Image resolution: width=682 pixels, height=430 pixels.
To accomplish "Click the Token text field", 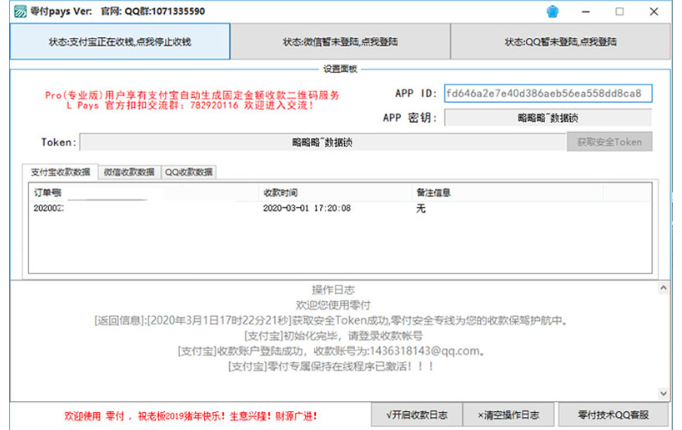I will (323, 142).
